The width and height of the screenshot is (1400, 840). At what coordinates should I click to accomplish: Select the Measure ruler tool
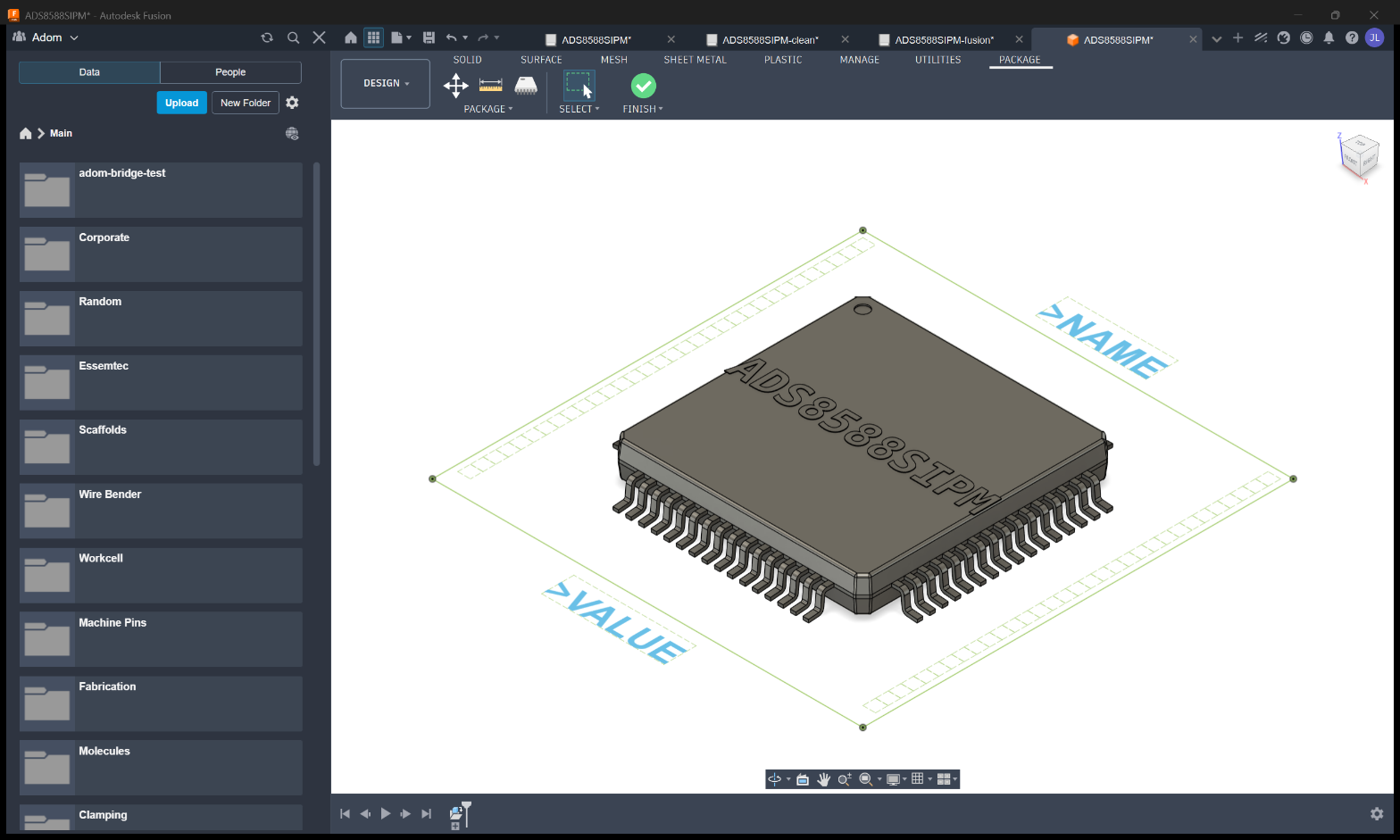[x=491, y=86]
